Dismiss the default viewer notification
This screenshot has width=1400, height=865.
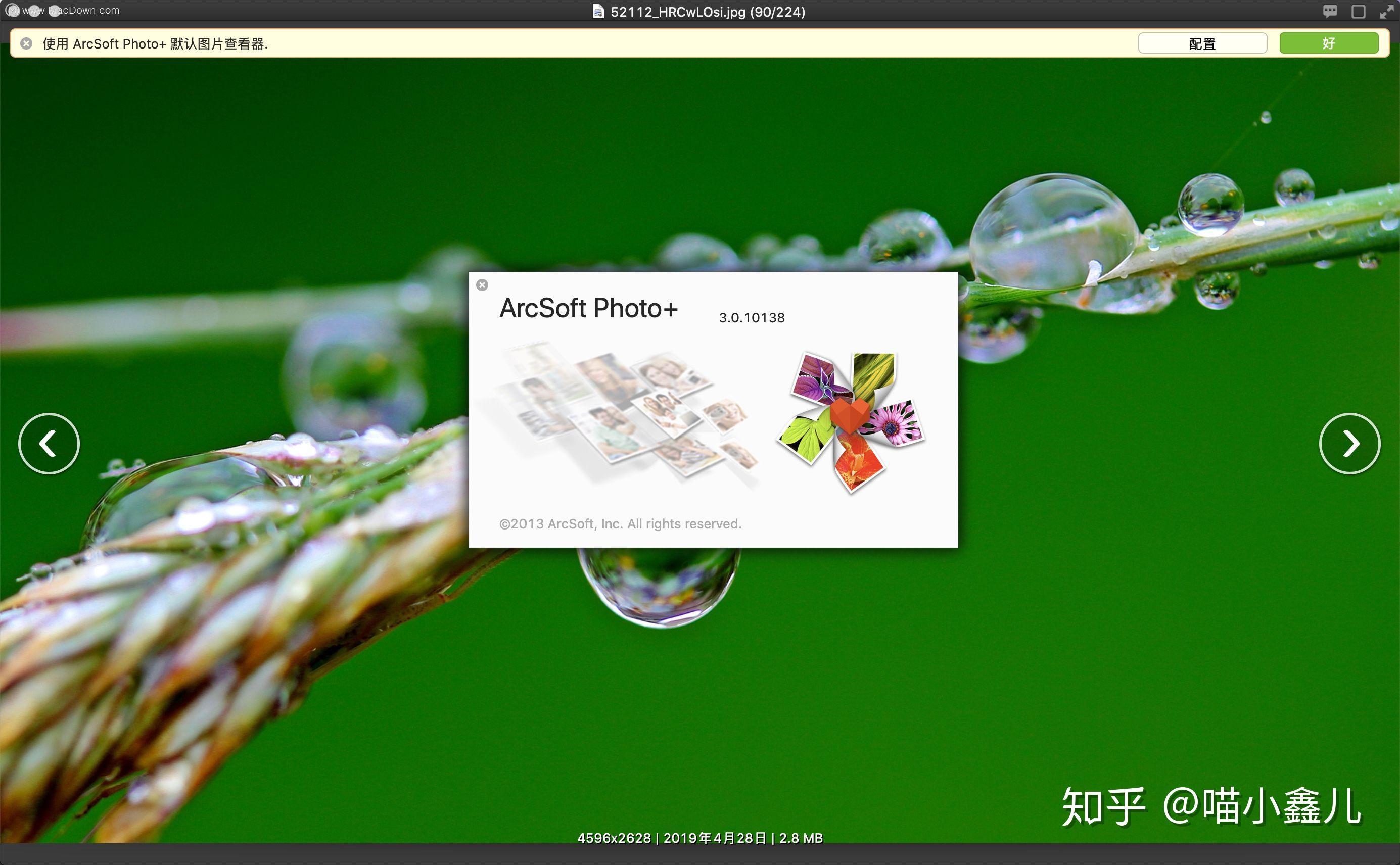pos(1329,43)
